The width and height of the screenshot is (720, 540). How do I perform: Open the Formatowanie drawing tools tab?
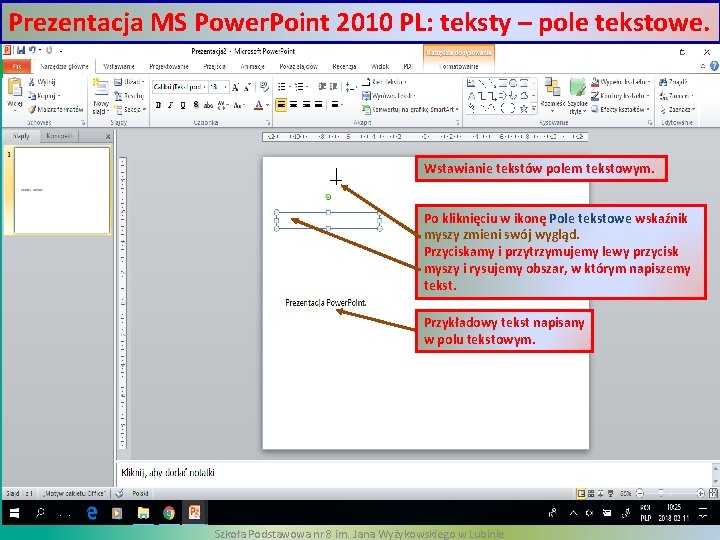[459, 67]
